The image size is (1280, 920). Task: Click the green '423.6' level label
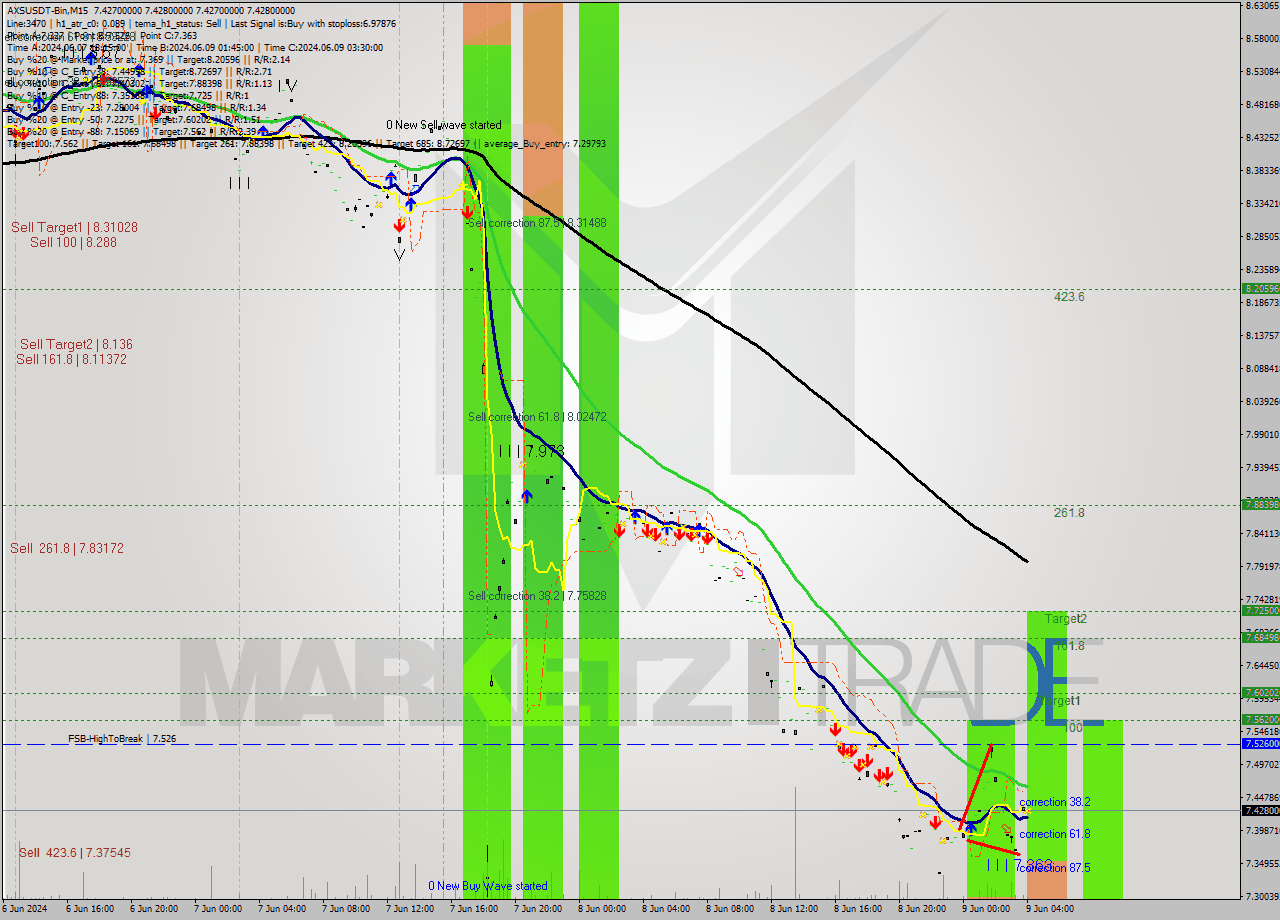tap(1069, 297)
